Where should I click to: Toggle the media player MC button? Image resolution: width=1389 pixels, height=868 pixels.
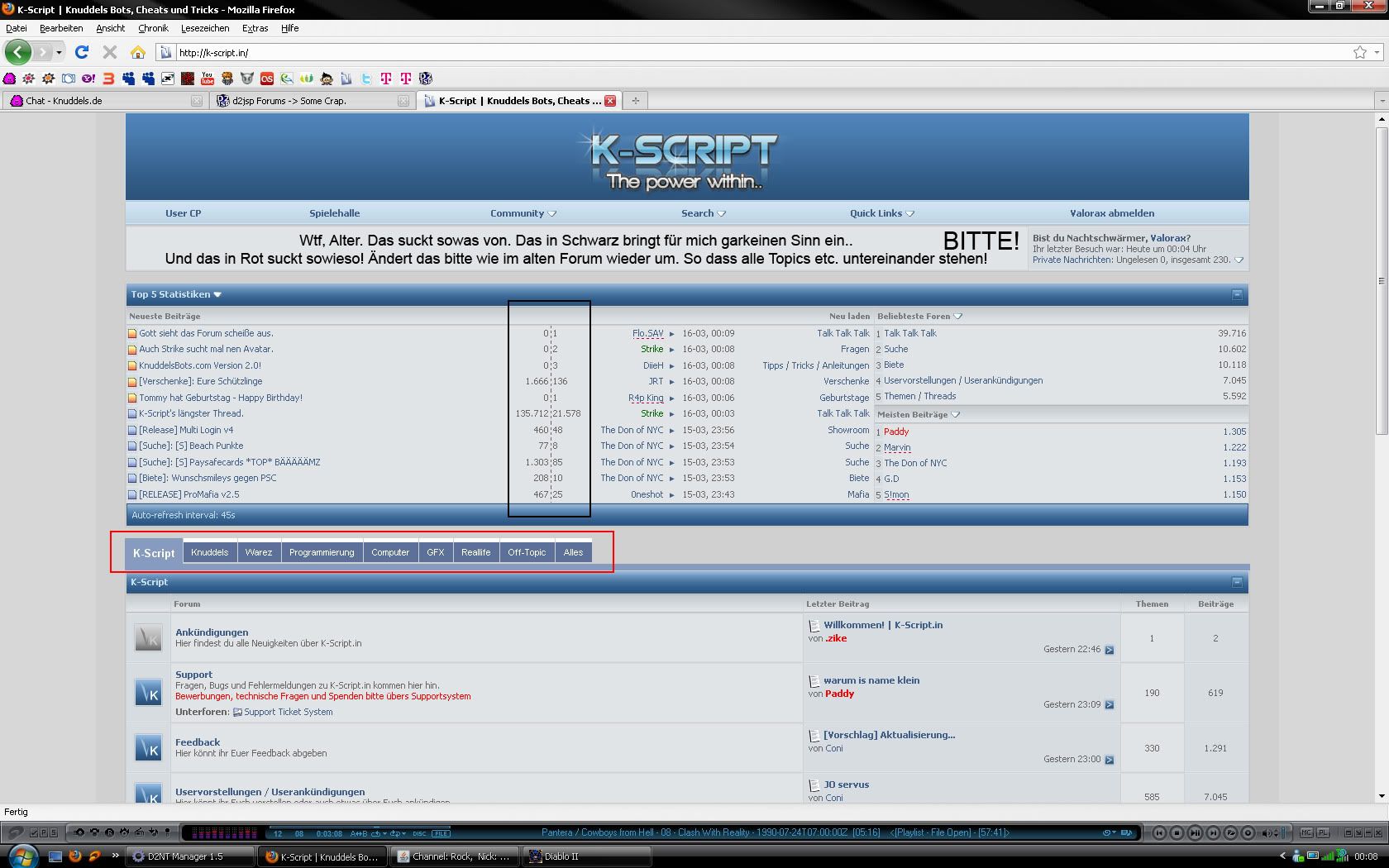1306,832
